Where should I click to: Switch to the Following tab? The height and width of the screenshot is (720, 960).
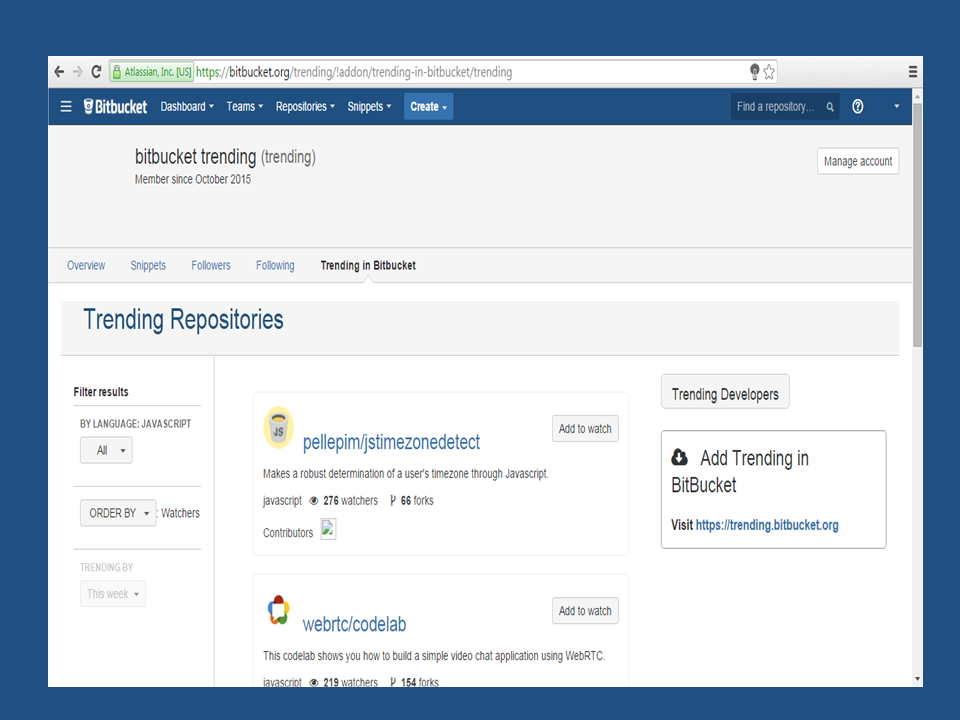[x=275, y=265]
